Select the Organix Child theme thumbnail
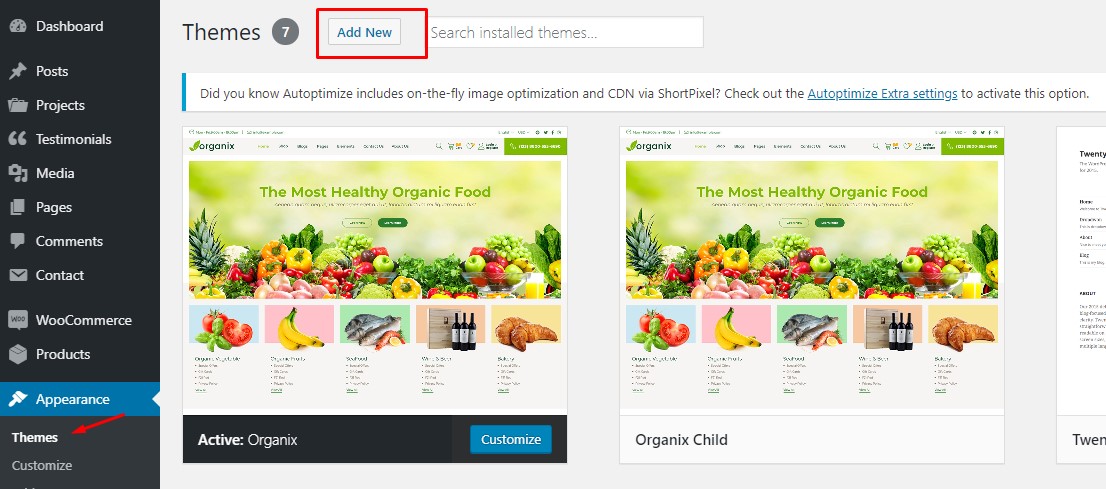Screen dimensions: 1106x489 pyautogui.click(x=812, y=271)
